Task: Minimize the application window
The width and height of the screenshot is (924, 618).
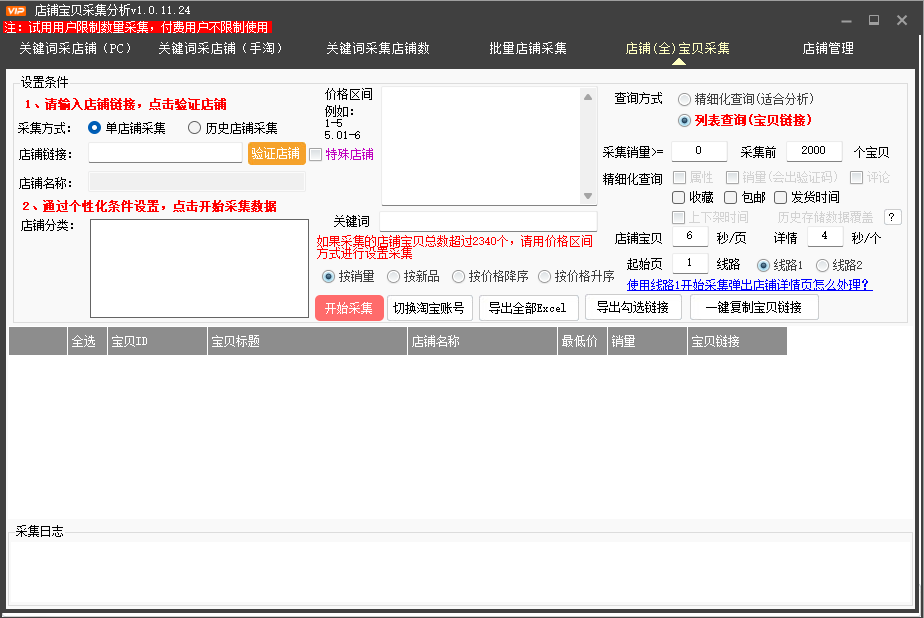Action: click(846, 21)
